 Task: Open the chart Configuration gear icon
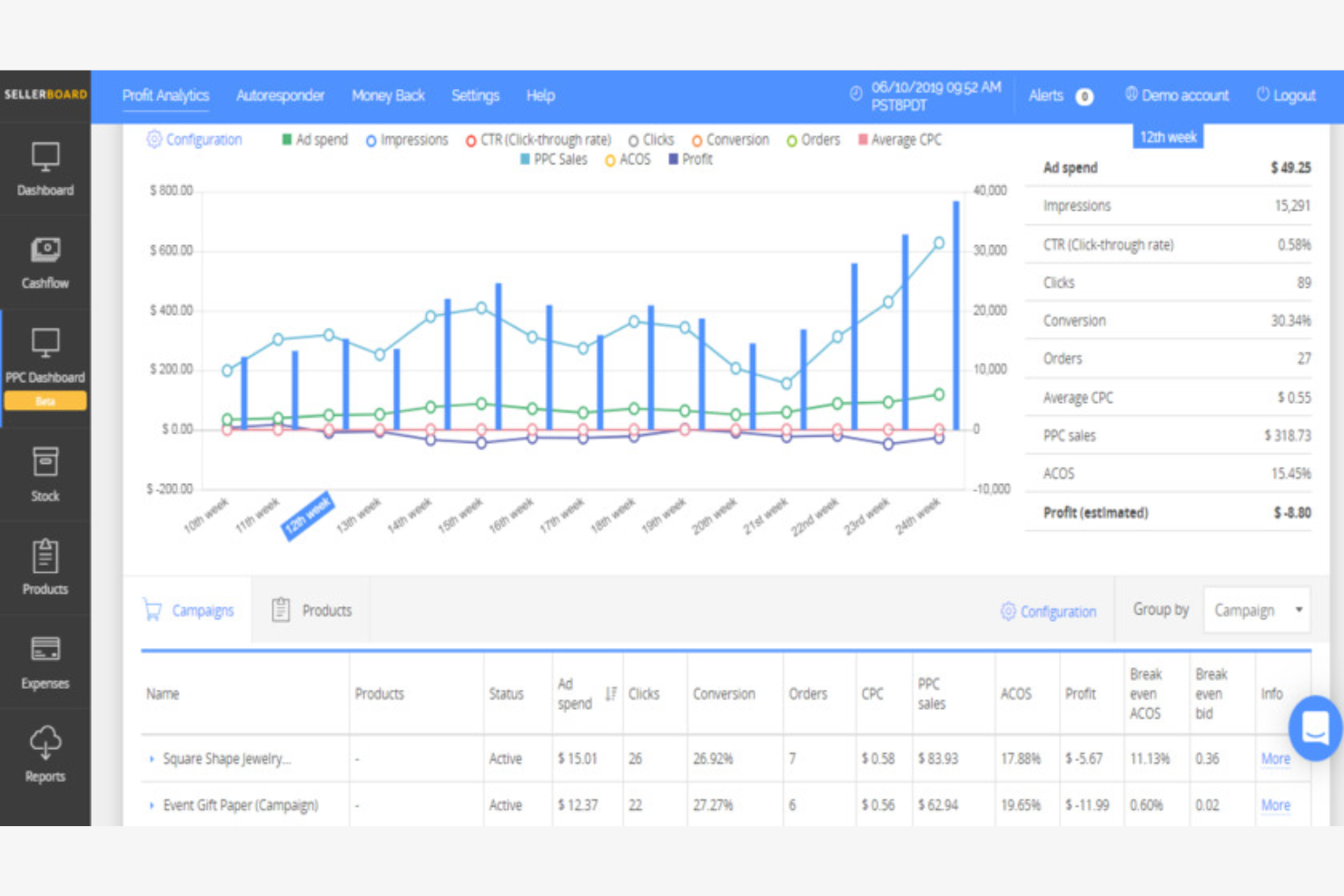[153, 139]
